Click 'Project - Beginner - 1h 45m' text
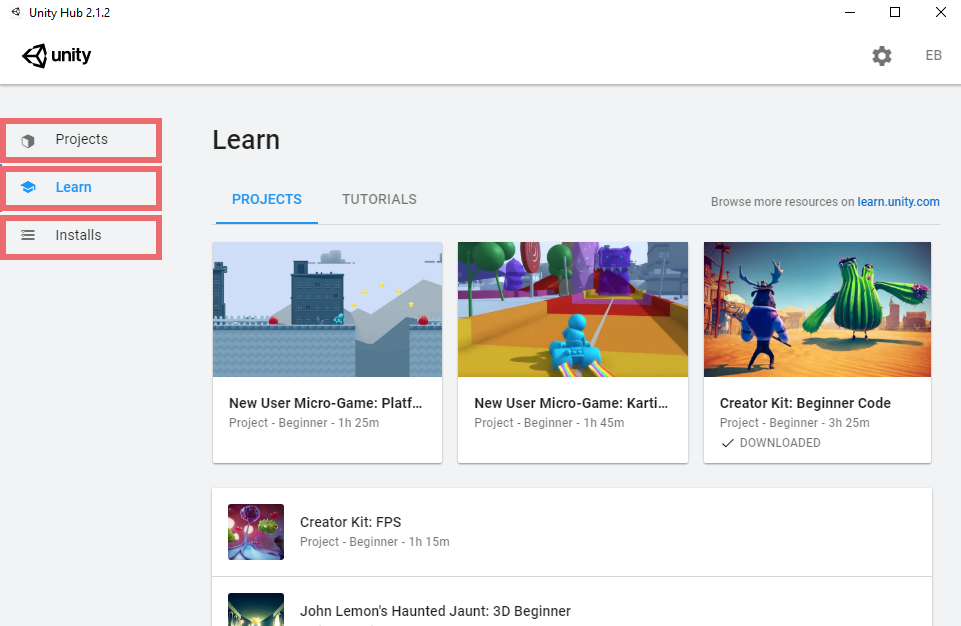The width and height of the screenshot is (961, 626). 549,422
